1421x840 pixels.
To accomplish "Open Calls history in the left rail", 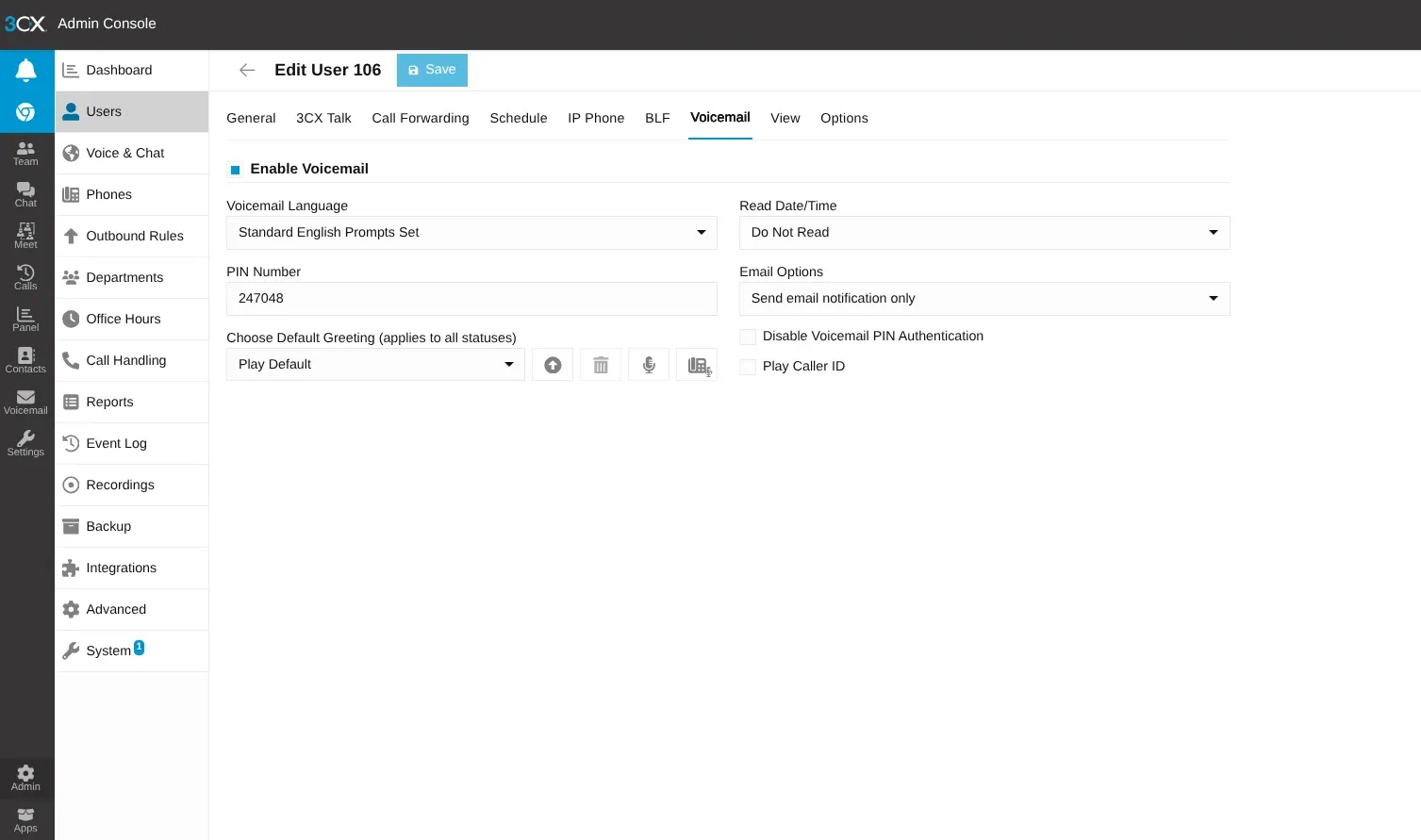I will (x=26, y=278).
